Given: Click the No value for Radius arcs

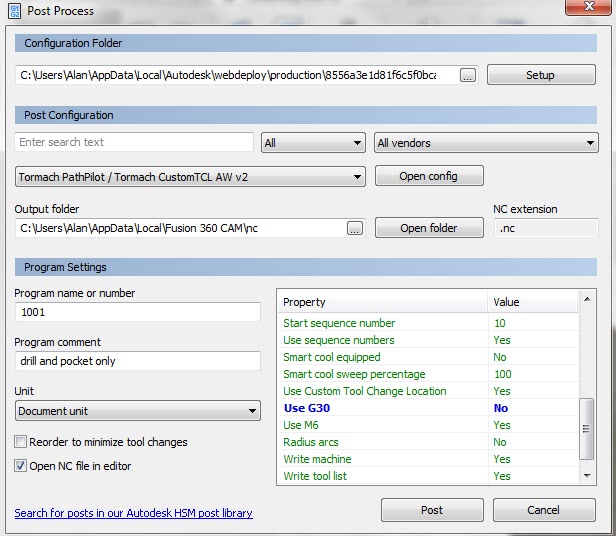Looking at the screenshot, I should (500, 442).
